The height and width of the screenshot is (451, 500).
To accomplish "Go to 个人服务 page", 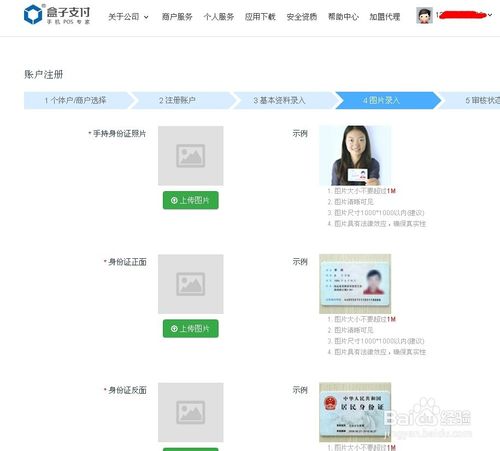I will coord(219,17).
